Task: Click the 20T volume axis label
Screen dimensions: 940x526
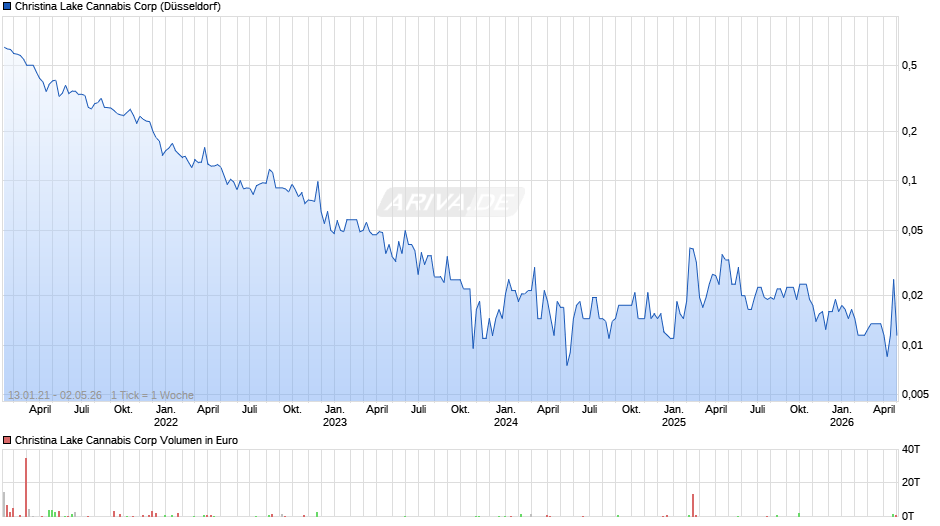Action: tap(911, 482)
